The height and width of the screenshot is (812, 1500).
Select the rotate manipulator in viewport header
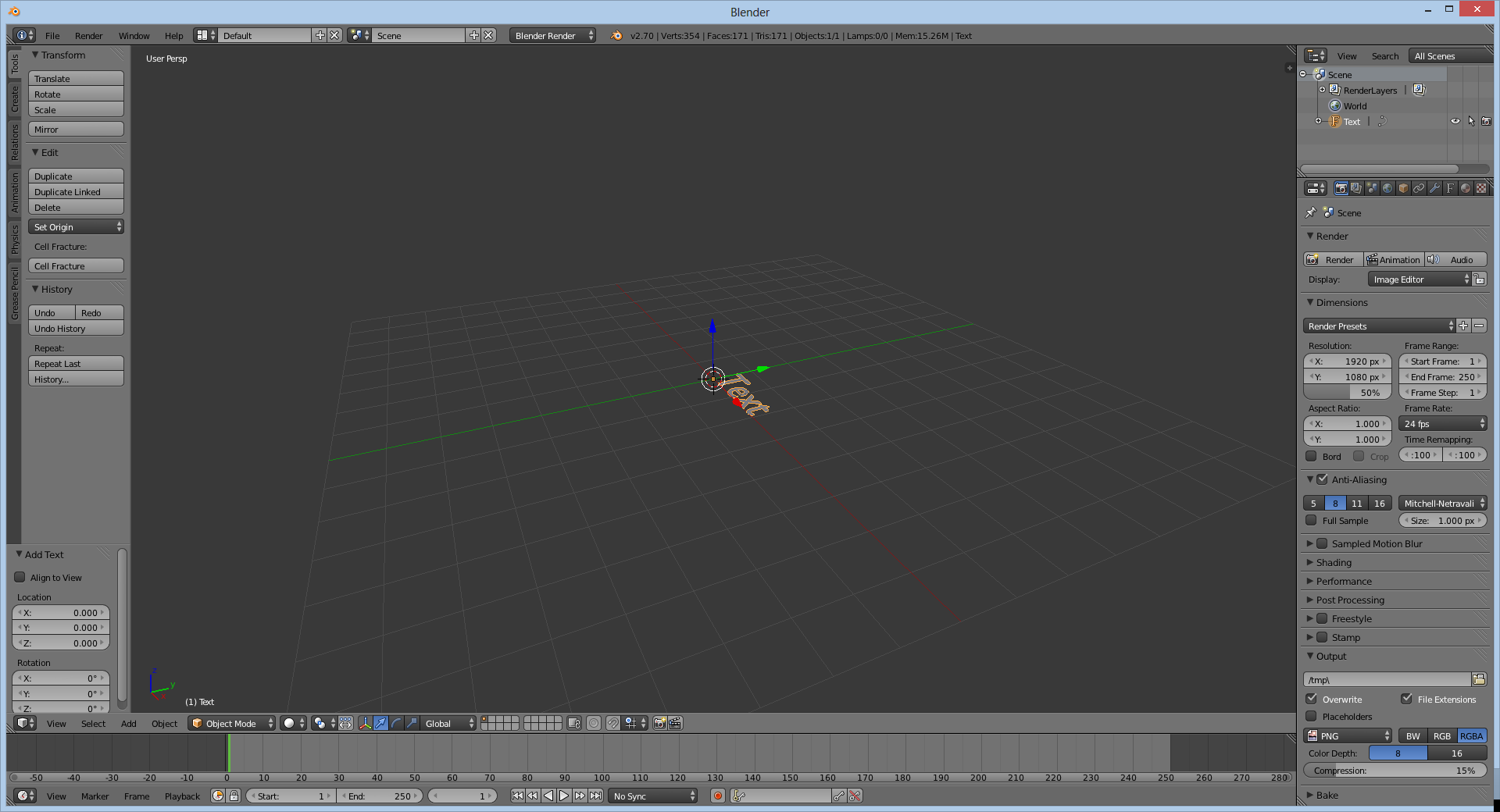click(396, 724)
